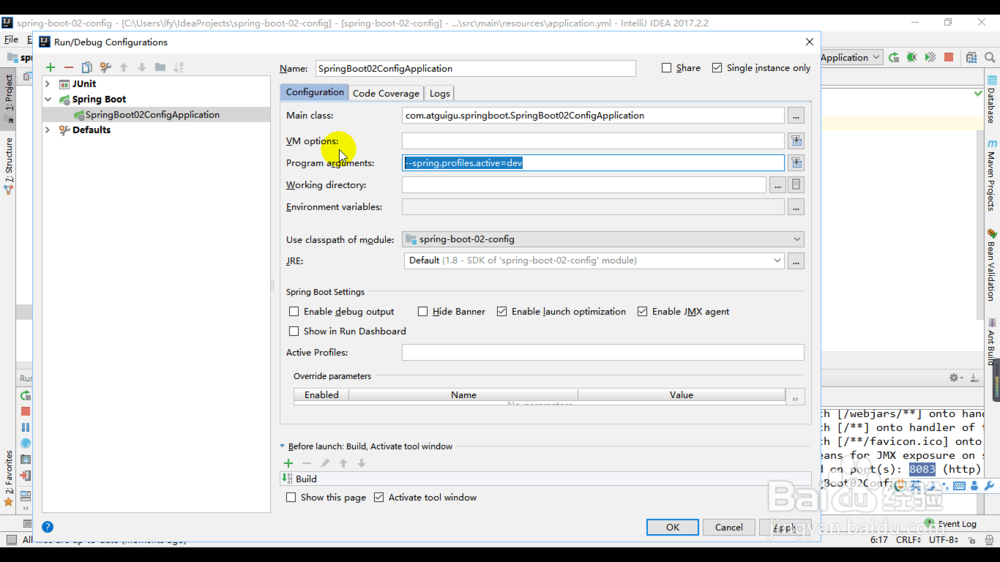Screen dimensions: 1000x562
Task: Collapse Before launch section triangle
Action: click(x=282, y=446)
